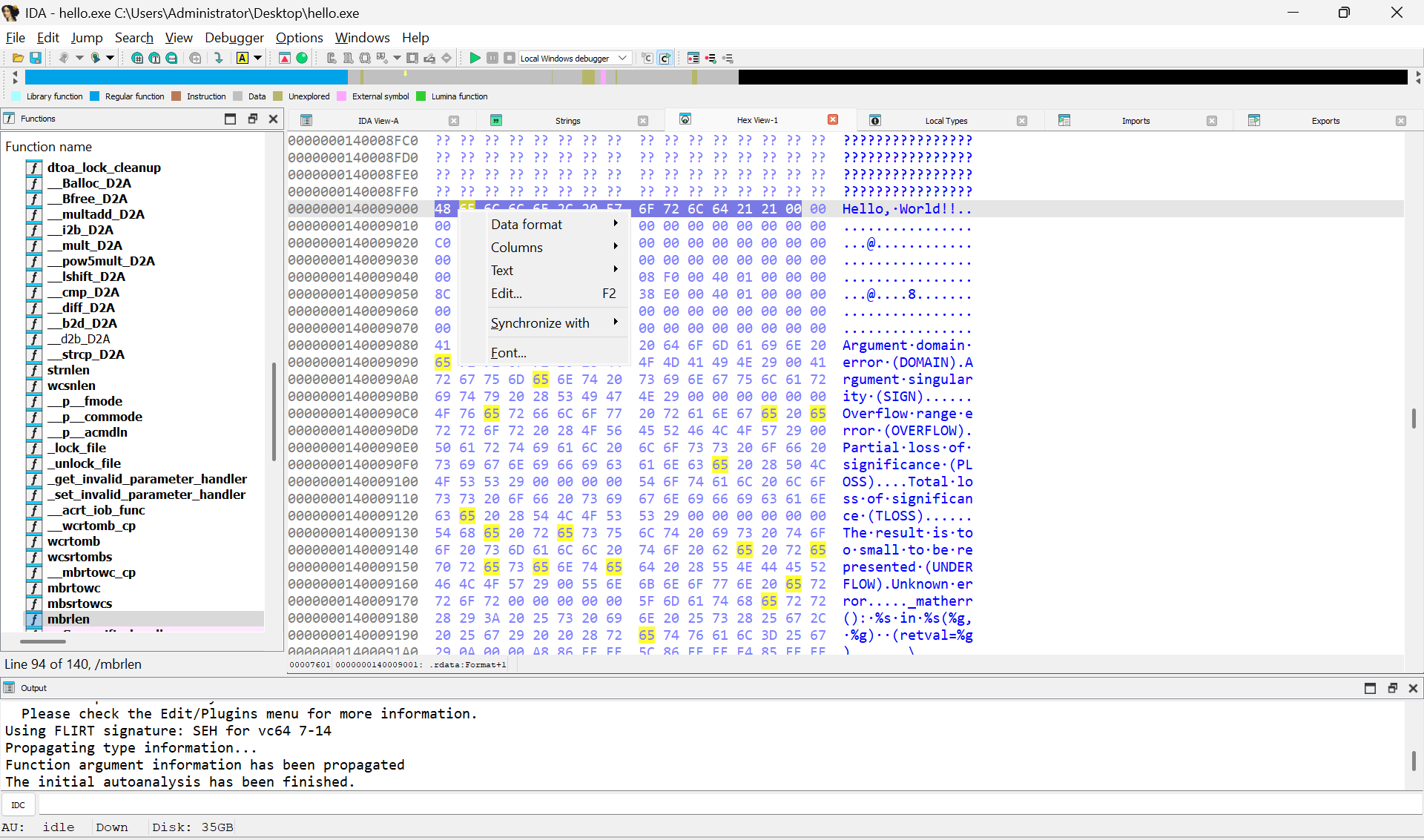Screen dimensions: 1424x840
Task: Select wcsnlen in the Functions list
Action: [x=71, y=386]
